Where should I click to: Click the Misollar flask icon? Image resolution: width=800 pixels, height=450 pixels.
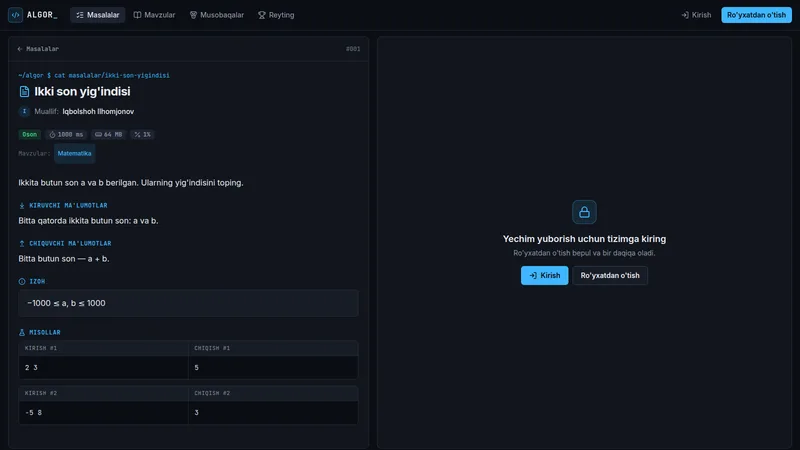point(22,332)
